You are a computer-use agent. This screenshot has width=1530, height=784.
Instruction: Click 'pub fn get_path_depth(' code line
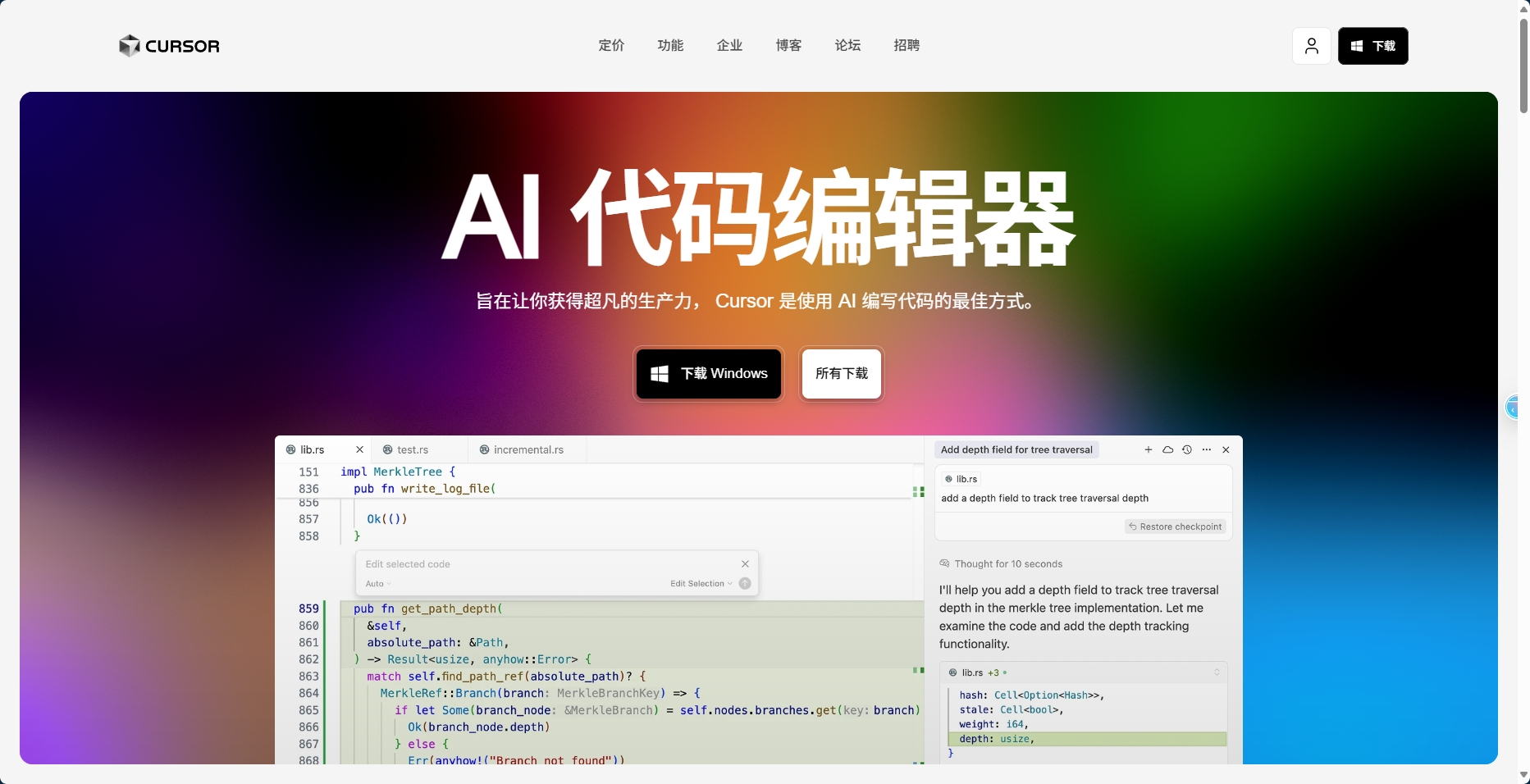click(428, 609)
